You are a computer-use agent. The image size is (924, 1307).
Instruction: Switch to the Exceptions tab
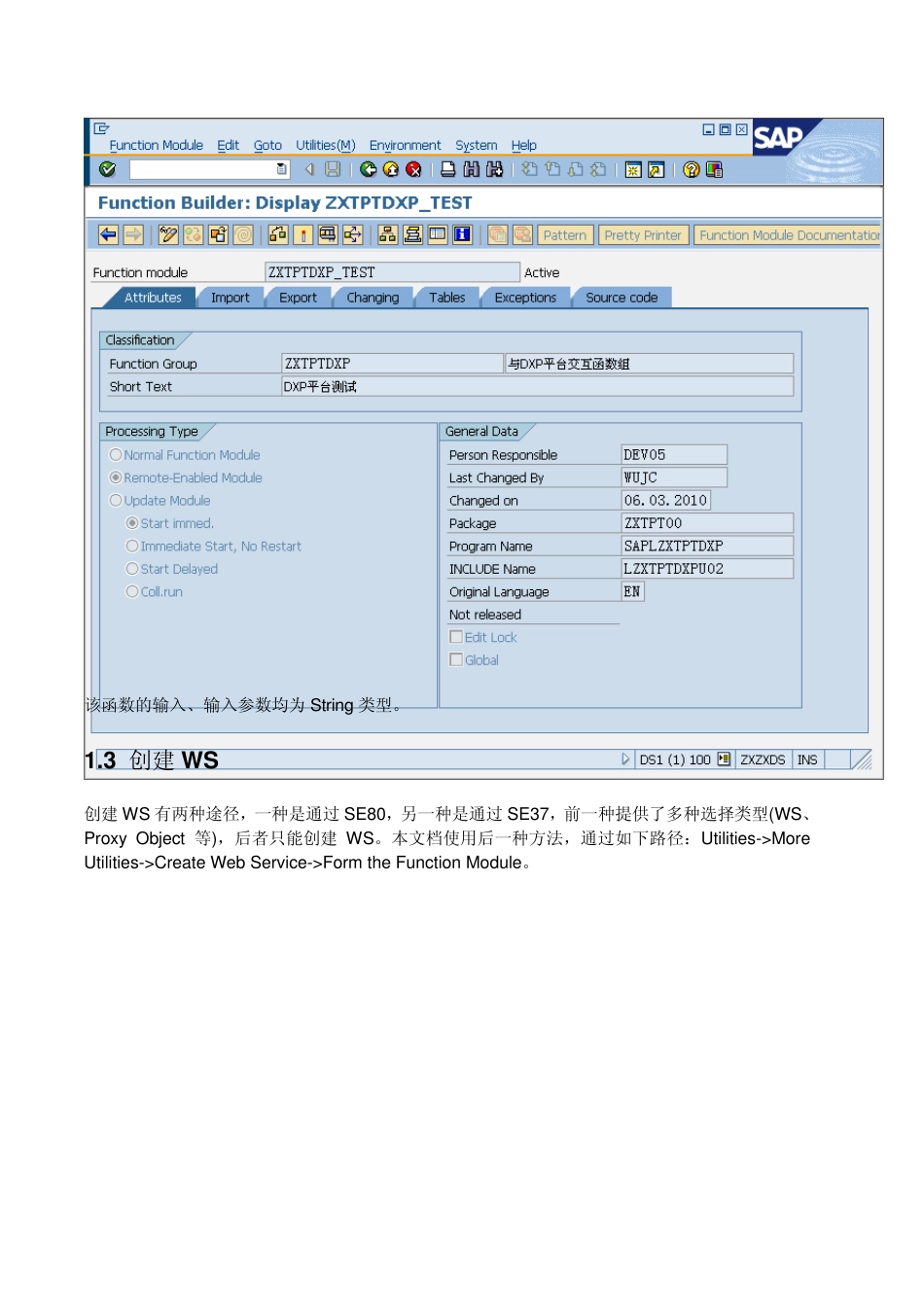(x=525, y=298)
